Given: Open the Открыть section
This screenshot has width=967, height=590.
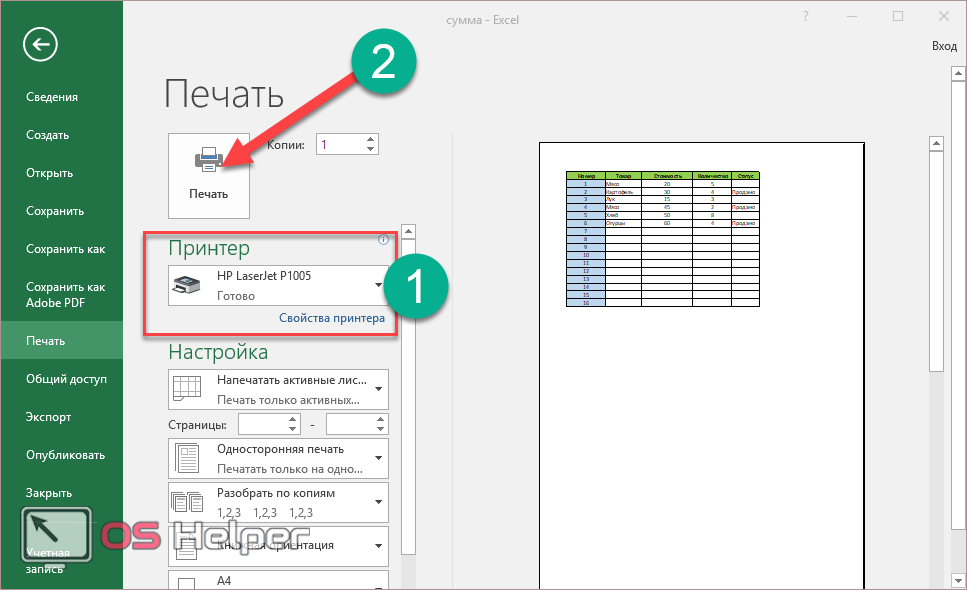Looking at the screenshot, I should click(49, 173).
